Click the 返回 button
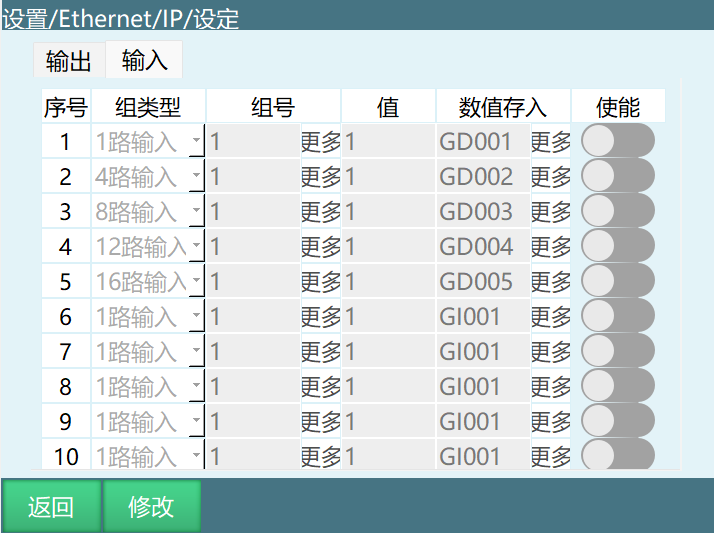 (x=51, y=507)
